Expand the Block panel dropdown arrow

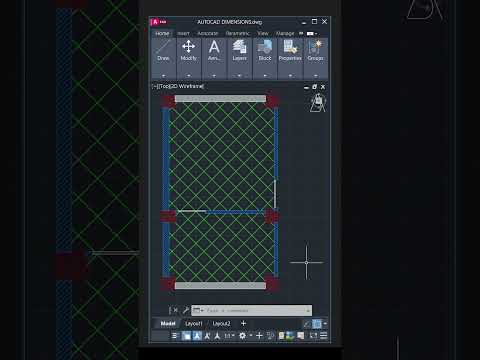pyautogui.click(x=265, y=76)
